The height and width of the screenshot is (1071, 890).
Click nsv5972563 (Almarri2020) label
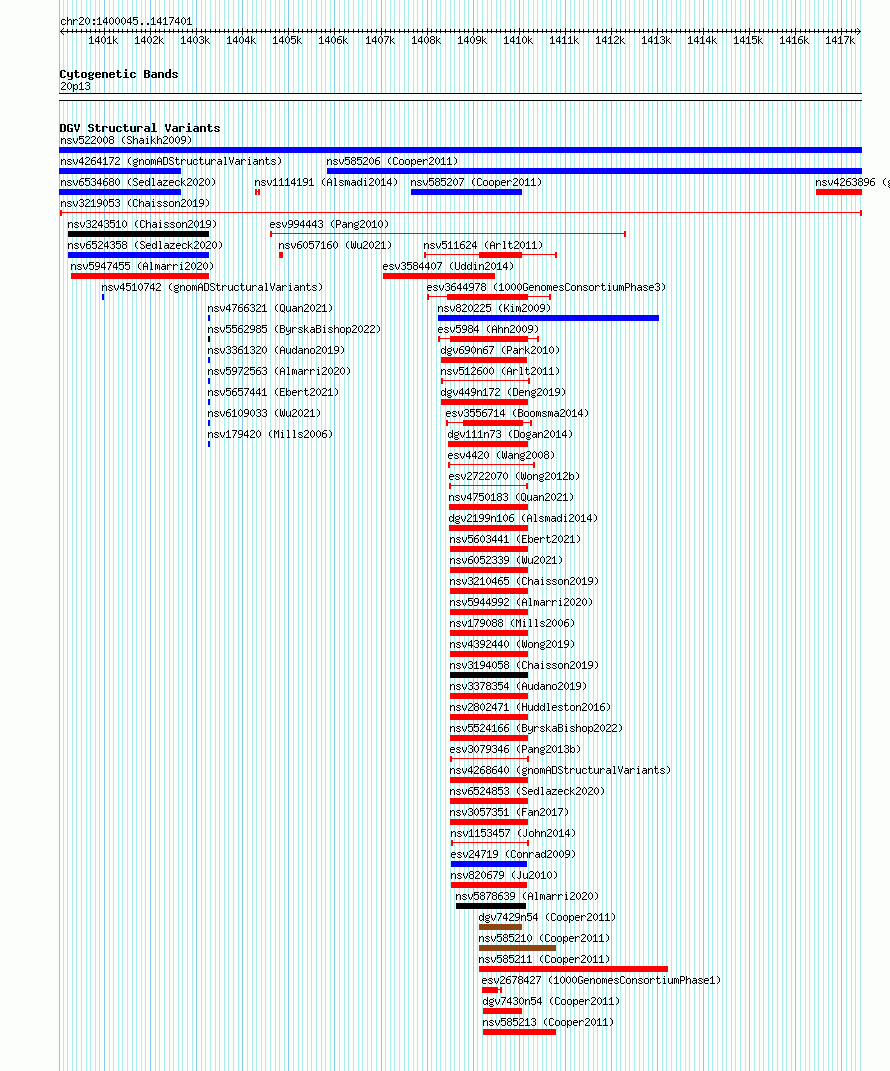279,372
